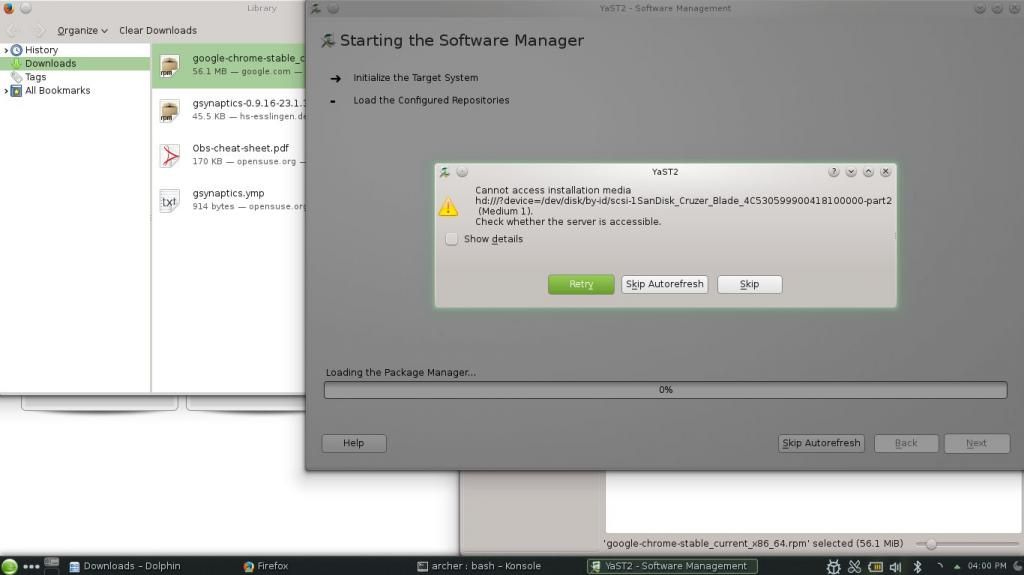The width and height of the screenshot is (1024, 575).
Task: Select the gsynaptics-0.9.16 rpm download entry
Action: [229, 110]
